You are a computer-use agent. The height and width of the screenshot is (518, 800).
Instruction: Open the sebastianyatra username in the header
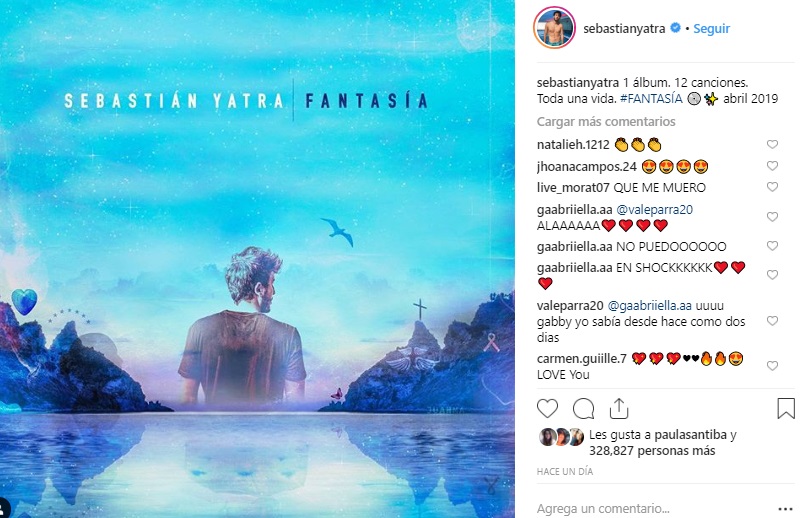624,29
